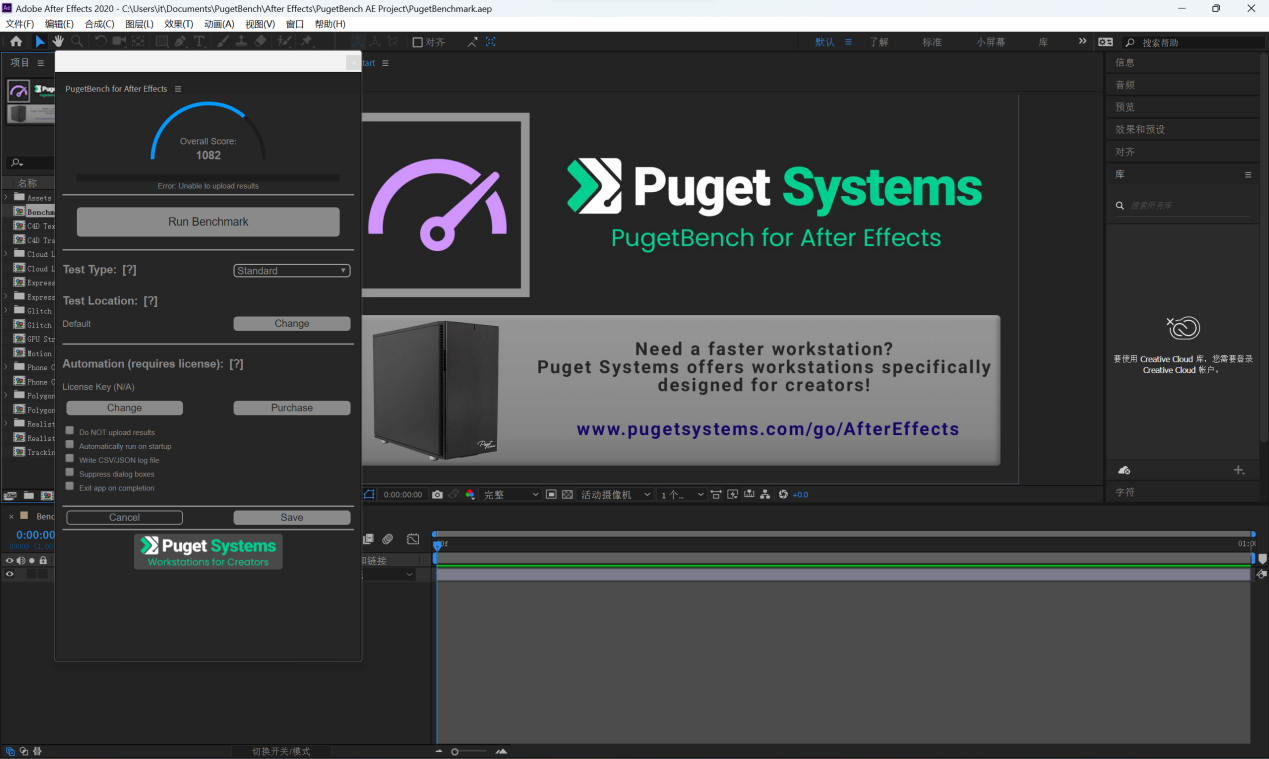
Task: Open the 合成(C) menu
Action: [x=99, y=24]
